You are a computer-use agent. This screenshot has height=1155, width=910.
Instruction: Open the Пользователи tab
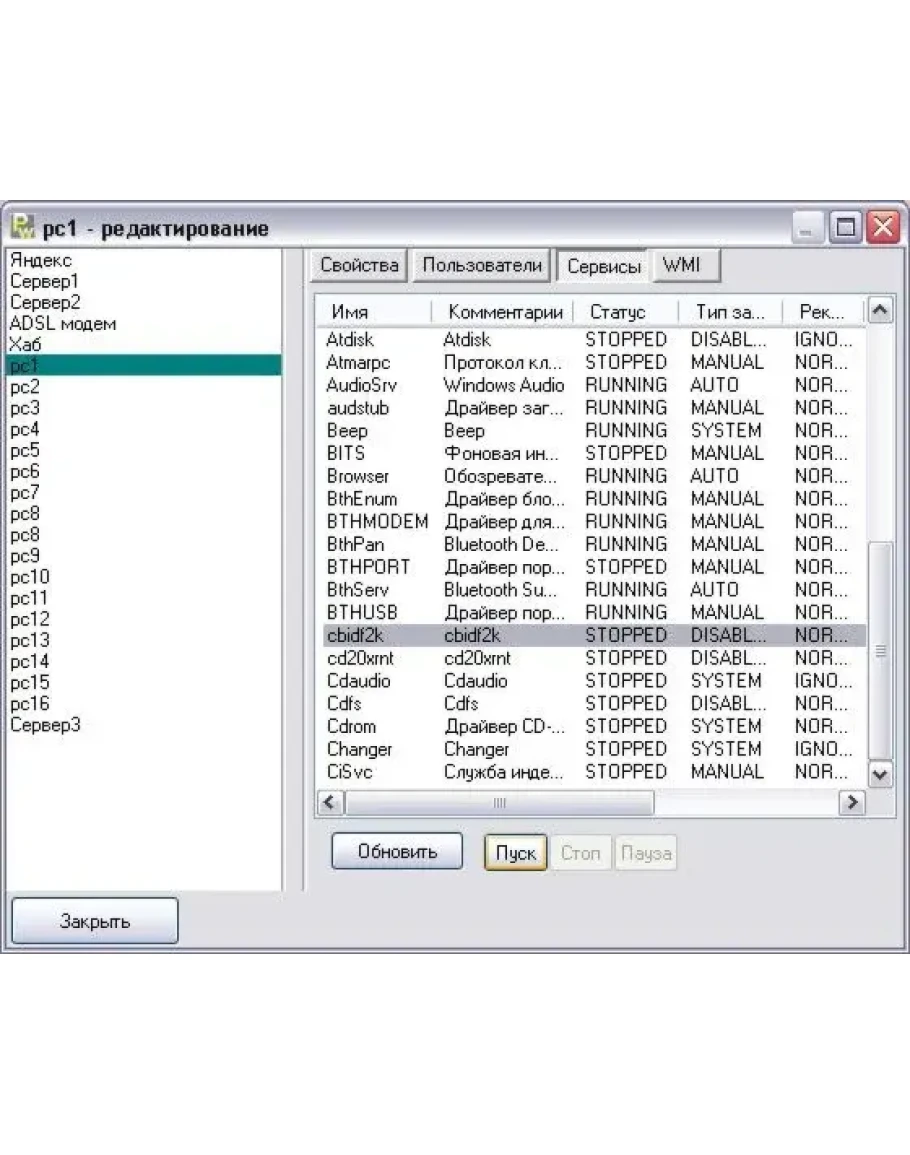[482, 265]
